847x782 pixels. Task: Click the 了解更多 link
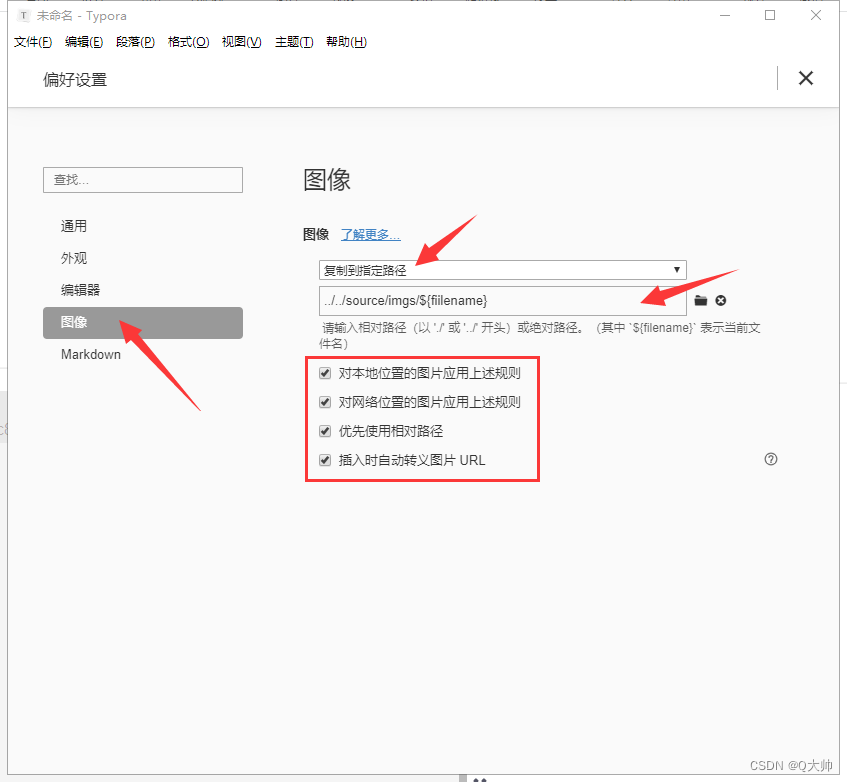click(x=370, y=234)
